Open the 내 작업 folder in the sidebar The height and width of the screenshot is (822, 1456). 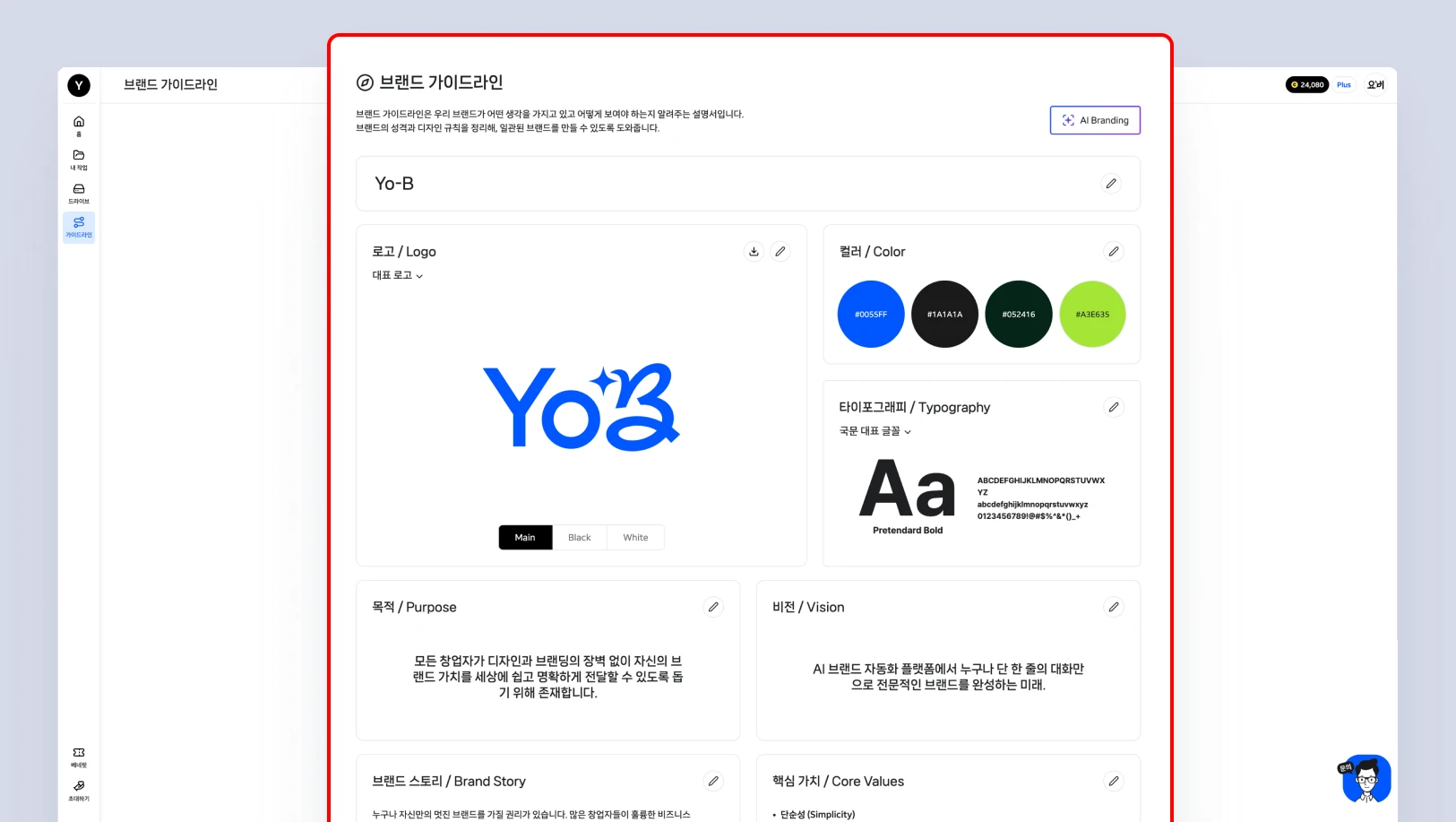[x=79, y=160]
